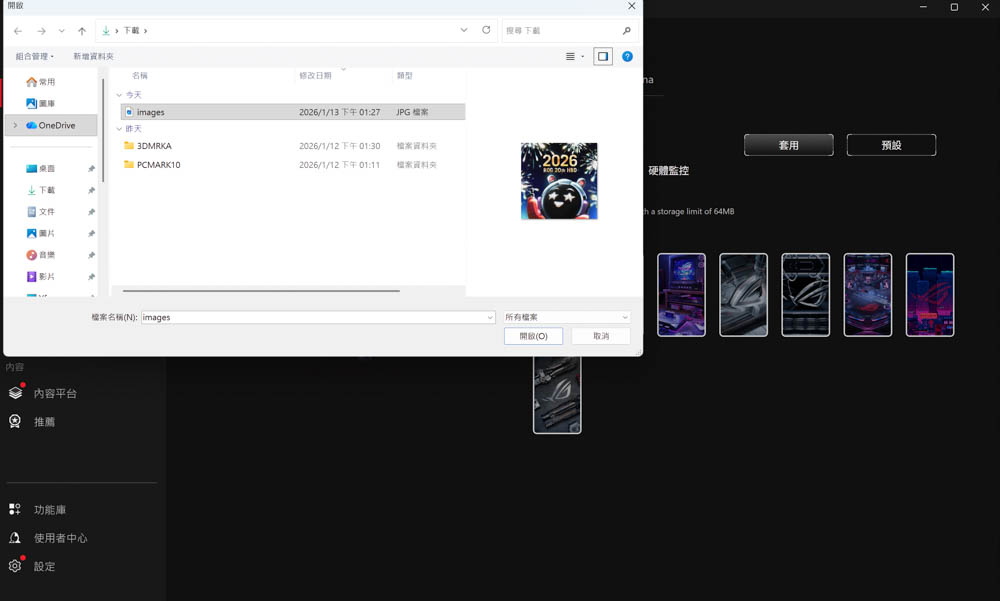This screenshot has height=601, width=1000.
Task: Open 功能庫 in the sidebar
Action: 49,510
